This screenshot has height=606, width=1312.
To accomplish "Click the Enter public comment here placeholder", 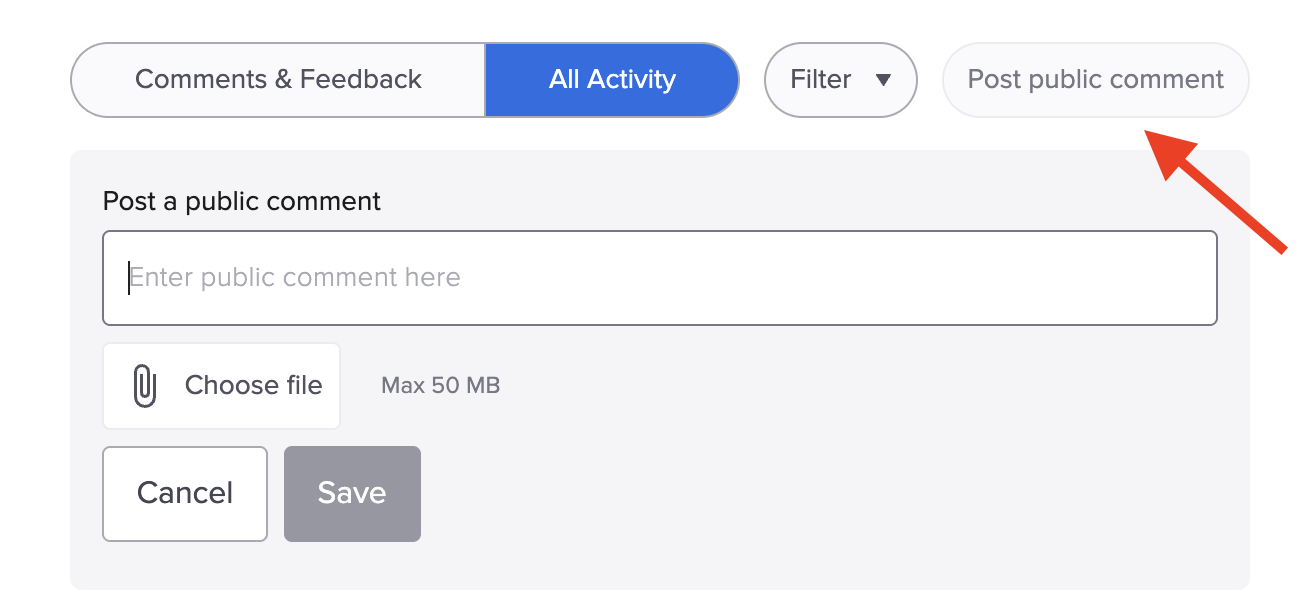I will click(295, 277).
